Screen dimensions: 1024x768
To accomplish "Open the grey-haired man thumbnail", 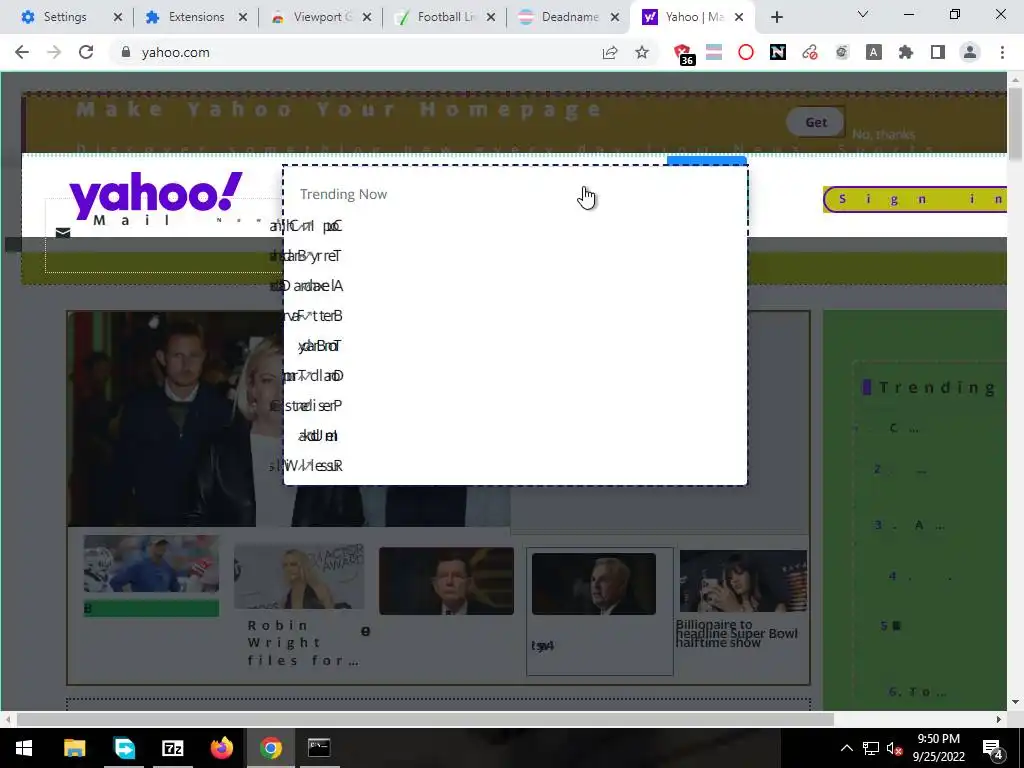I will coord(594,584).
